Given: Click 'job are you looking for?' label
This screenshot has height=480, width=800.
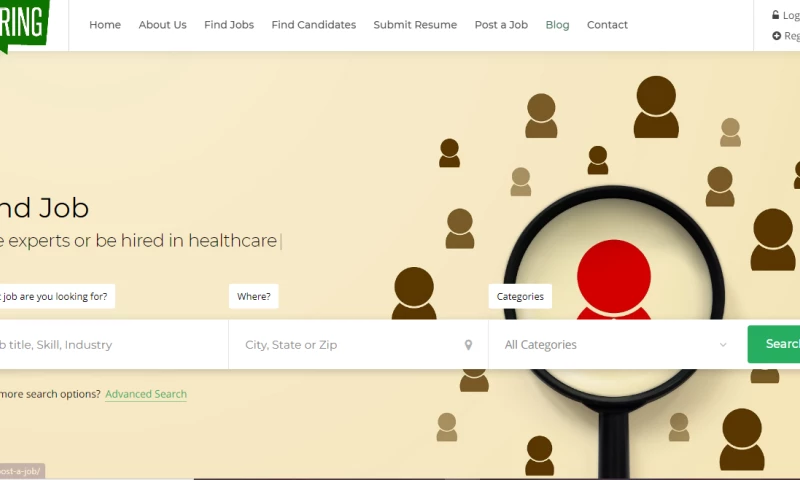Looking at the screenshot, I should click(x=57, y=296).
